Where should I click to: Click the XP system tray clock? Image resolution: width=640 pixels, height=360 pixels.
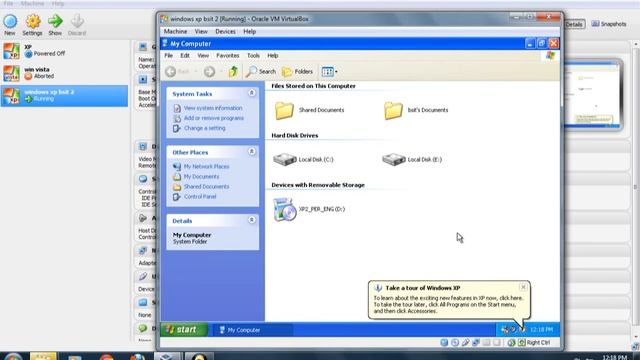click(541, 330)
